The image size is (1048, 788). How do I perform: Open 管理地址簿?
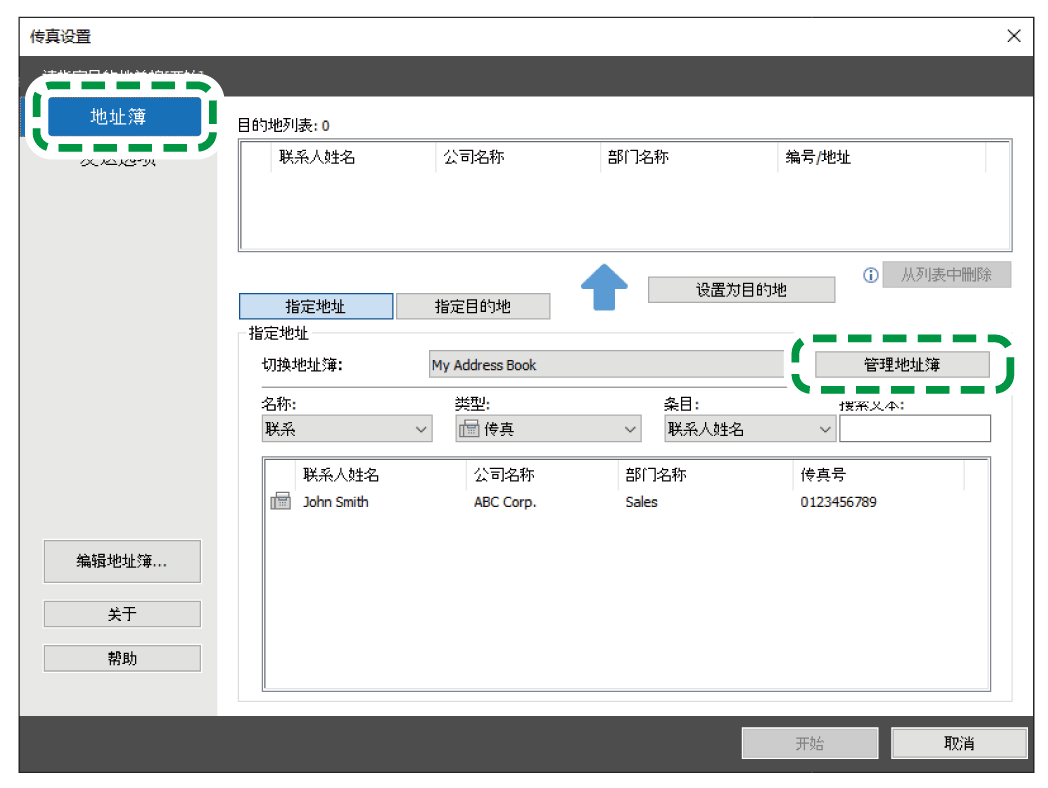pyautogui.click(x=902, y=365)
